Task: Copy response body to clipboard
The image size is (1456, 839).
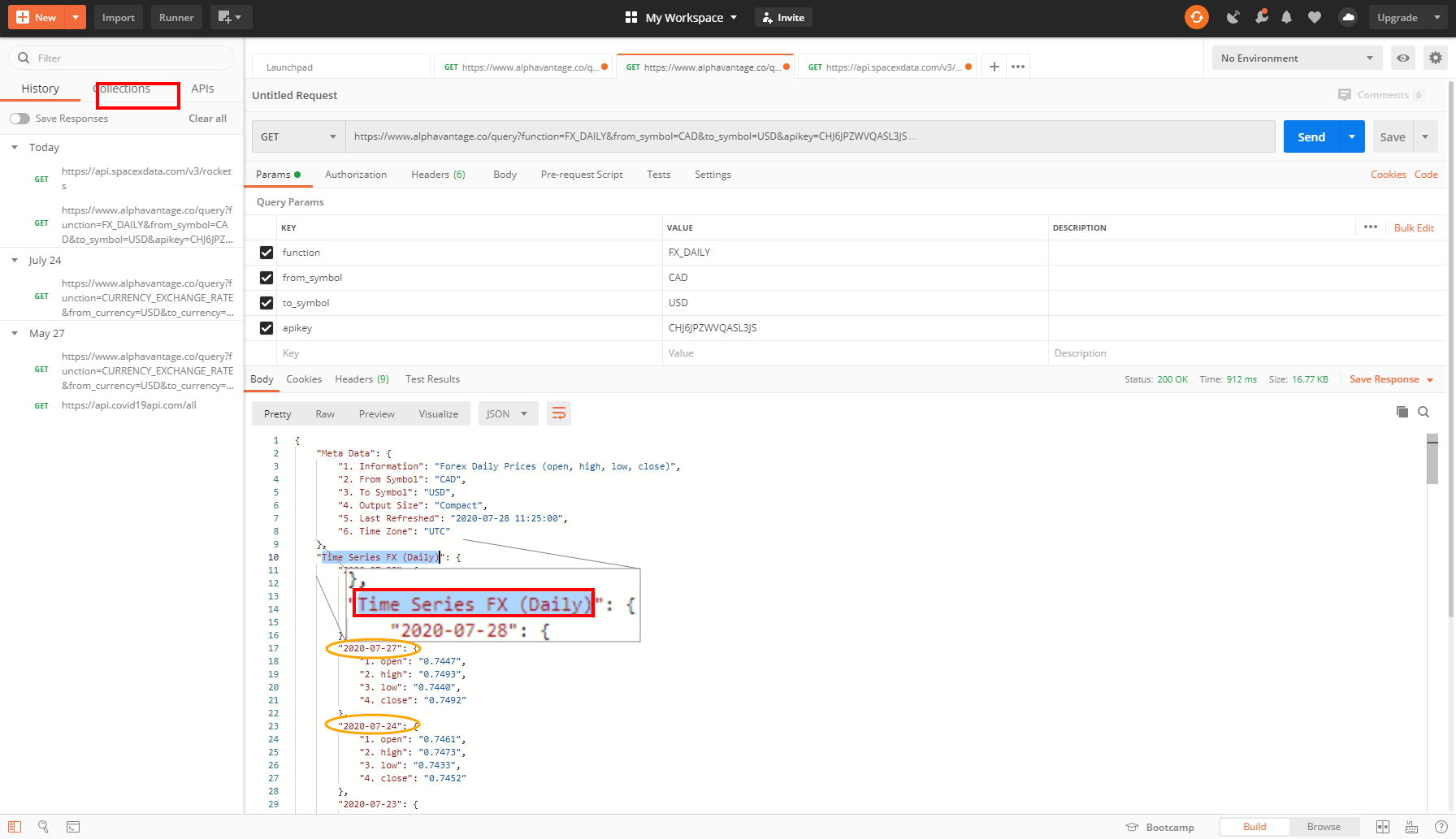Action: tap(1402, 412)
